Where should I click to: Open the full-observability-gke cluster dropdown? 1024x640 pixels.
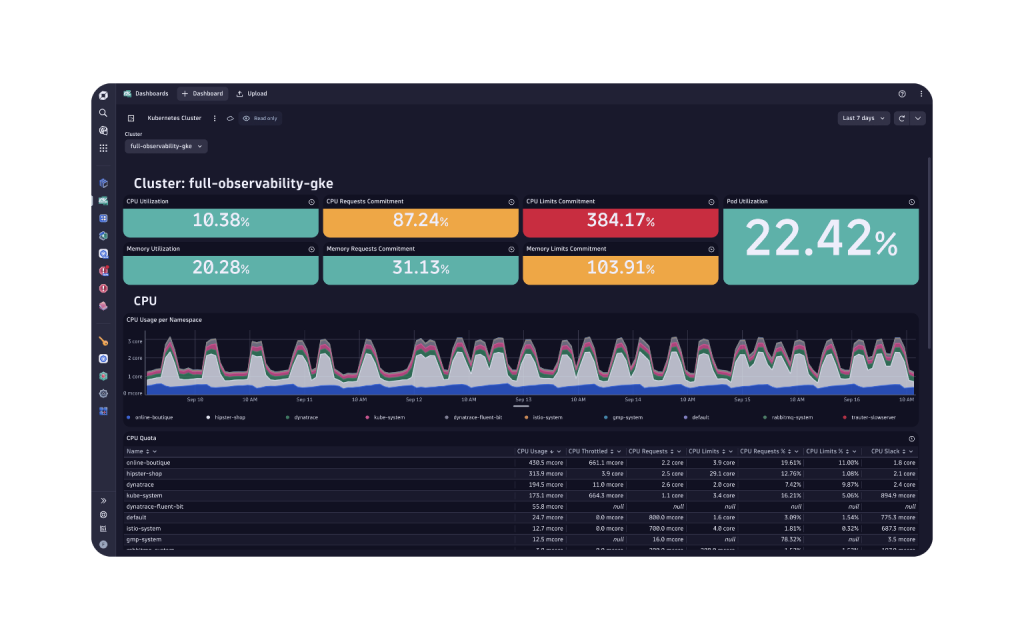tap(166, 146)
